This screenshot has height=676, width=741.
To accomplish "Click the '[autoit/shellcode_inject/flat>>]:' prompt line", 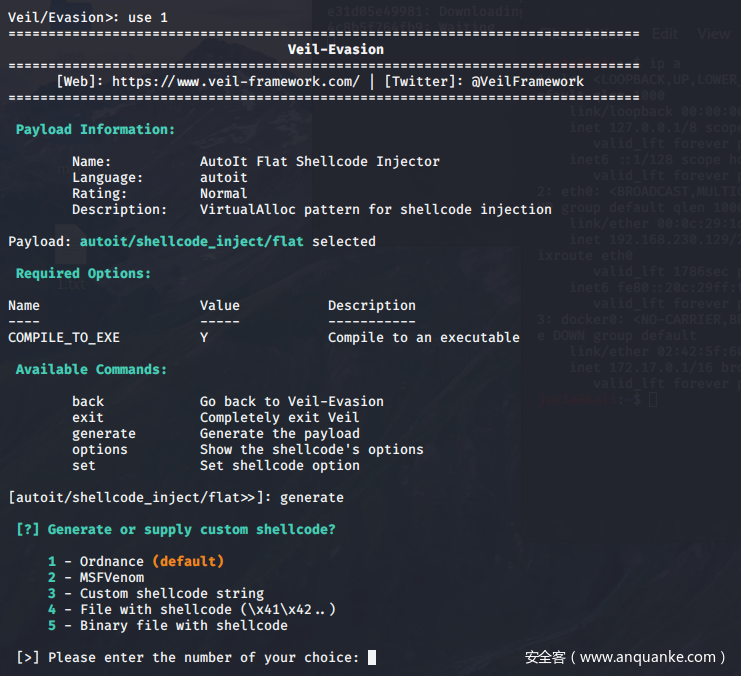I will point(176,497).
